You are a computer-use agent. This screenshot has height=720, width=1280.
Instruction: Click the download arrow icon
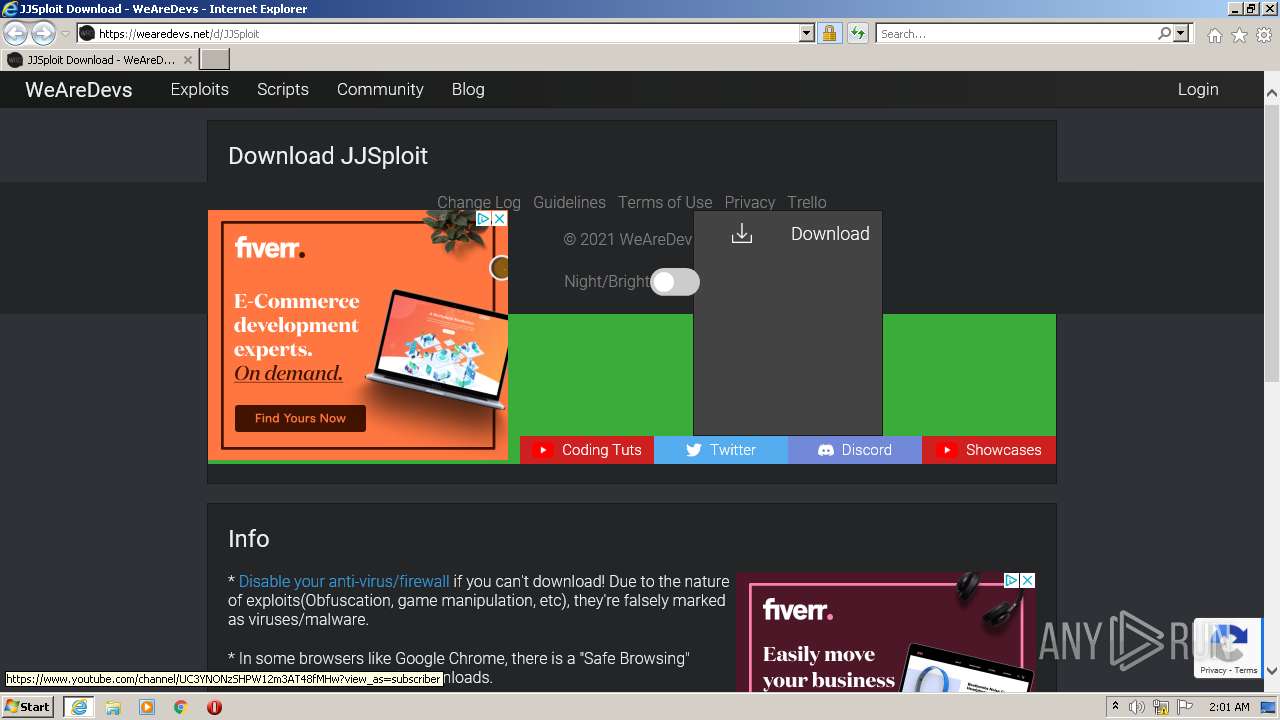(x=741, y=234)
